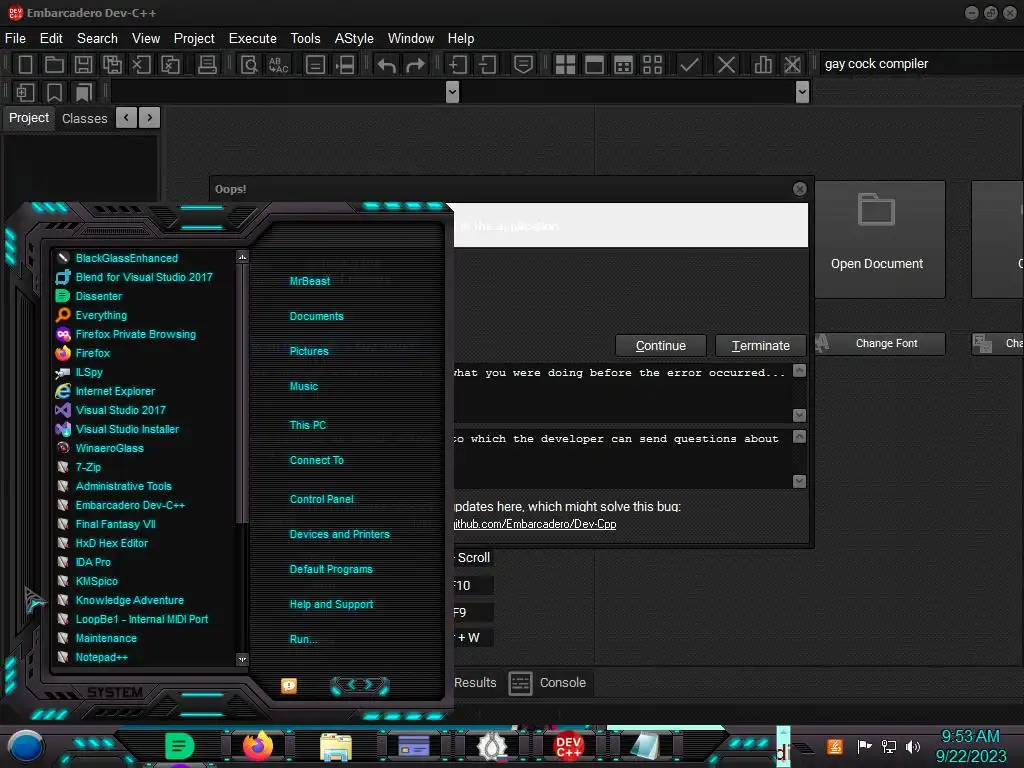
Task: Click the Compile four-squares toolbar icon
Action: (565, 64)
